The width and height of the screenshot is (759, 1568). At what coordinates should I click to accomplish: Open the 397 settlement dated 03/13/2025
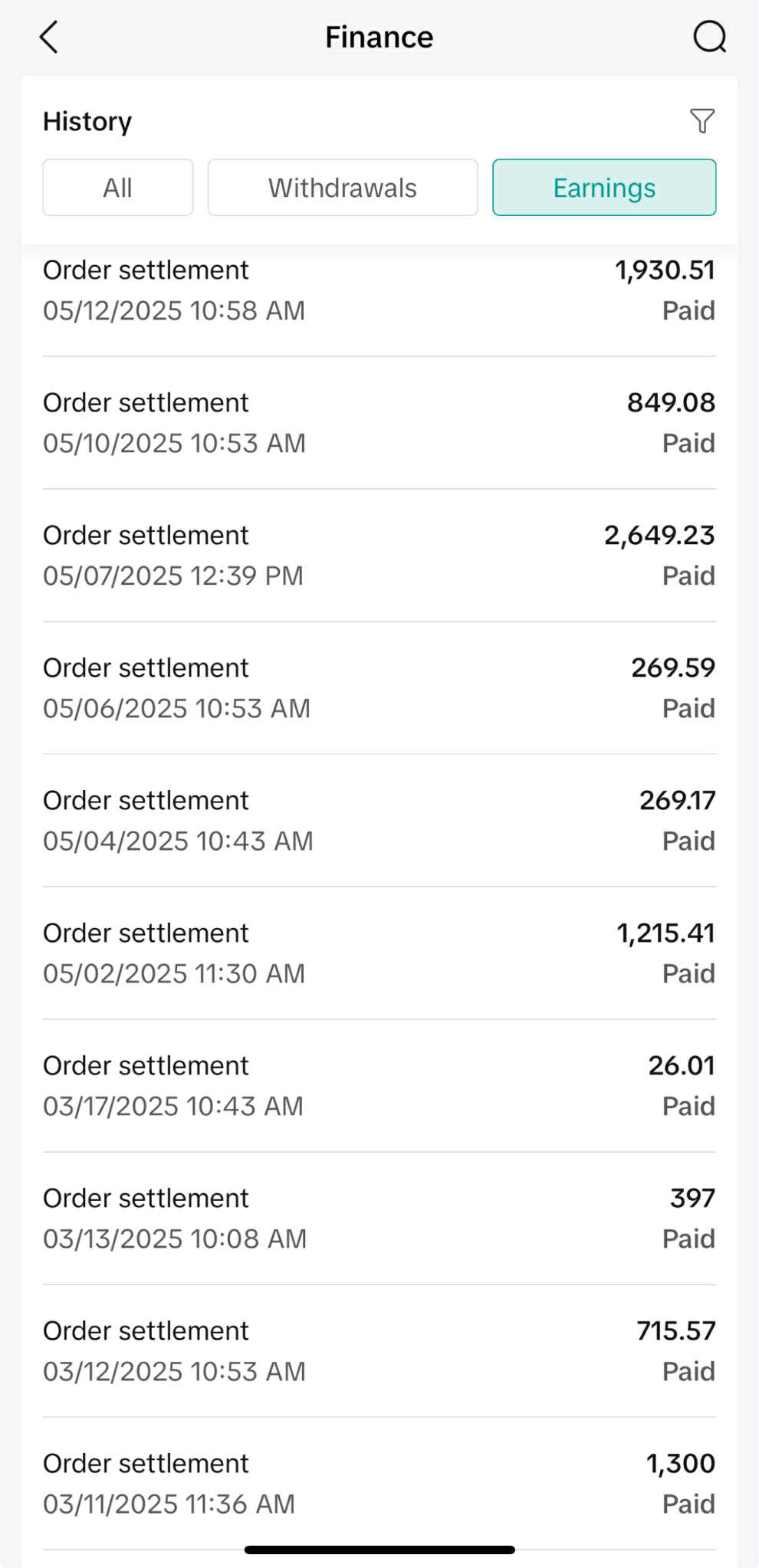379,1219
